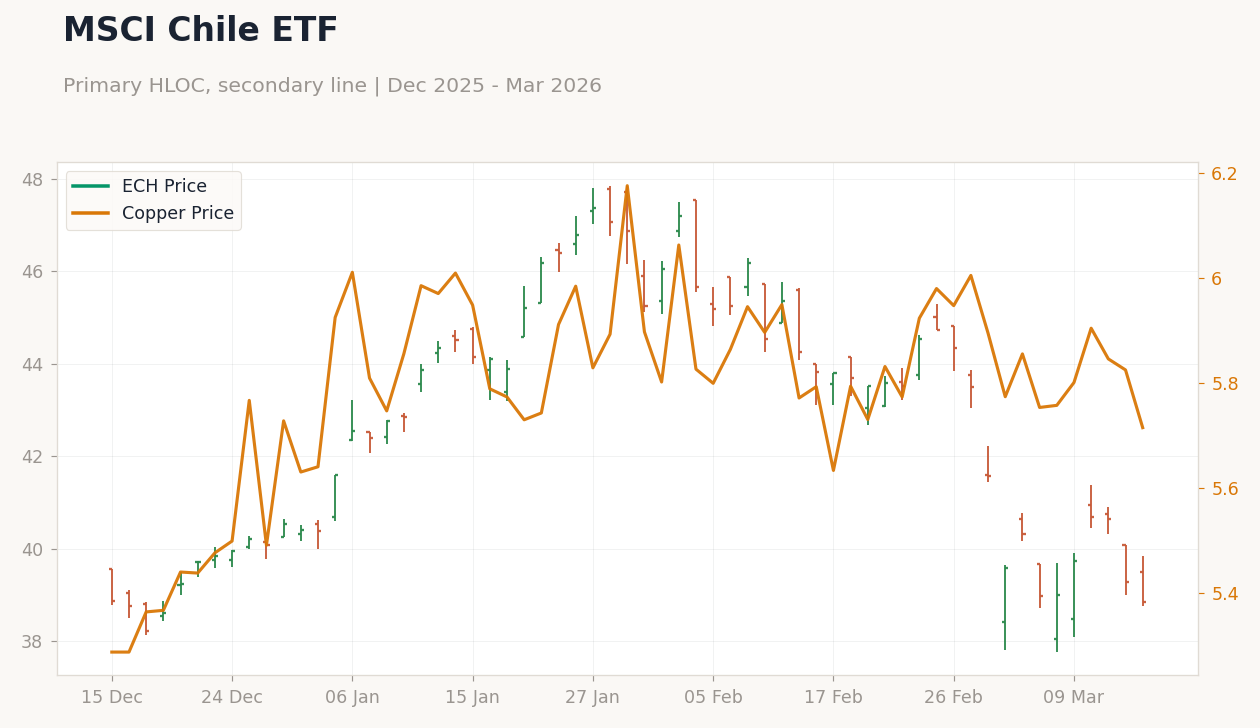Click the 09 Mar x-axis label
The image size is (1260, 728).
[x=1074, y=697]
